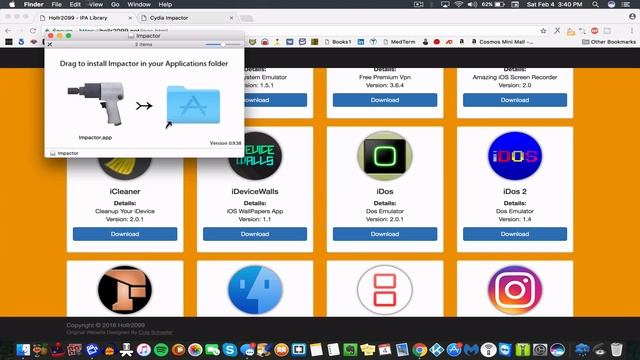This screenshot has width=640, height=360.
Task: Open App Store from the Dock
Action: coord(454,350)
